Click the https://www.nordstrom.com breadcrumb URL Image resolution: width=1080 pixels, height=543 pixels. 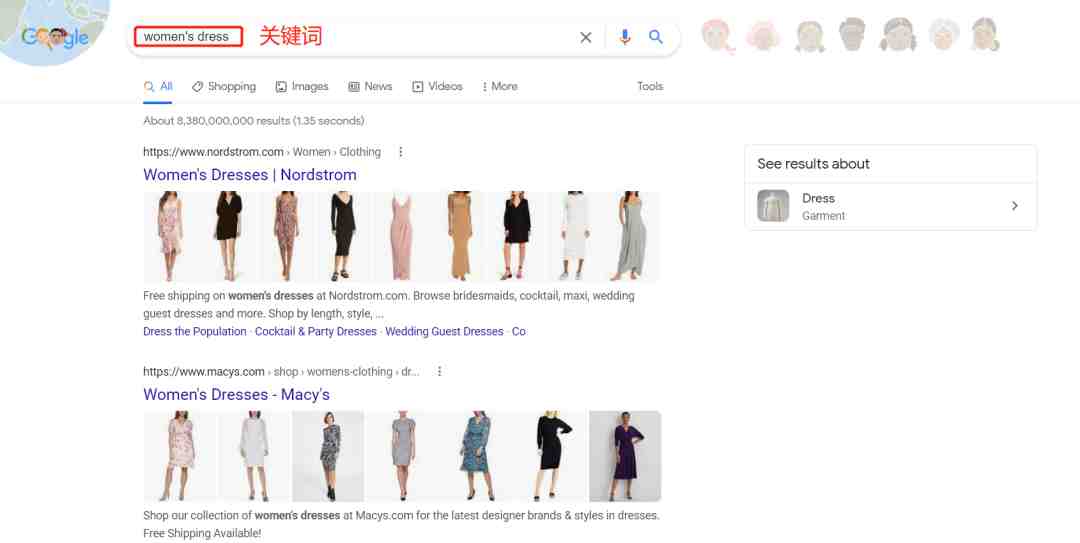coord(214,152)
